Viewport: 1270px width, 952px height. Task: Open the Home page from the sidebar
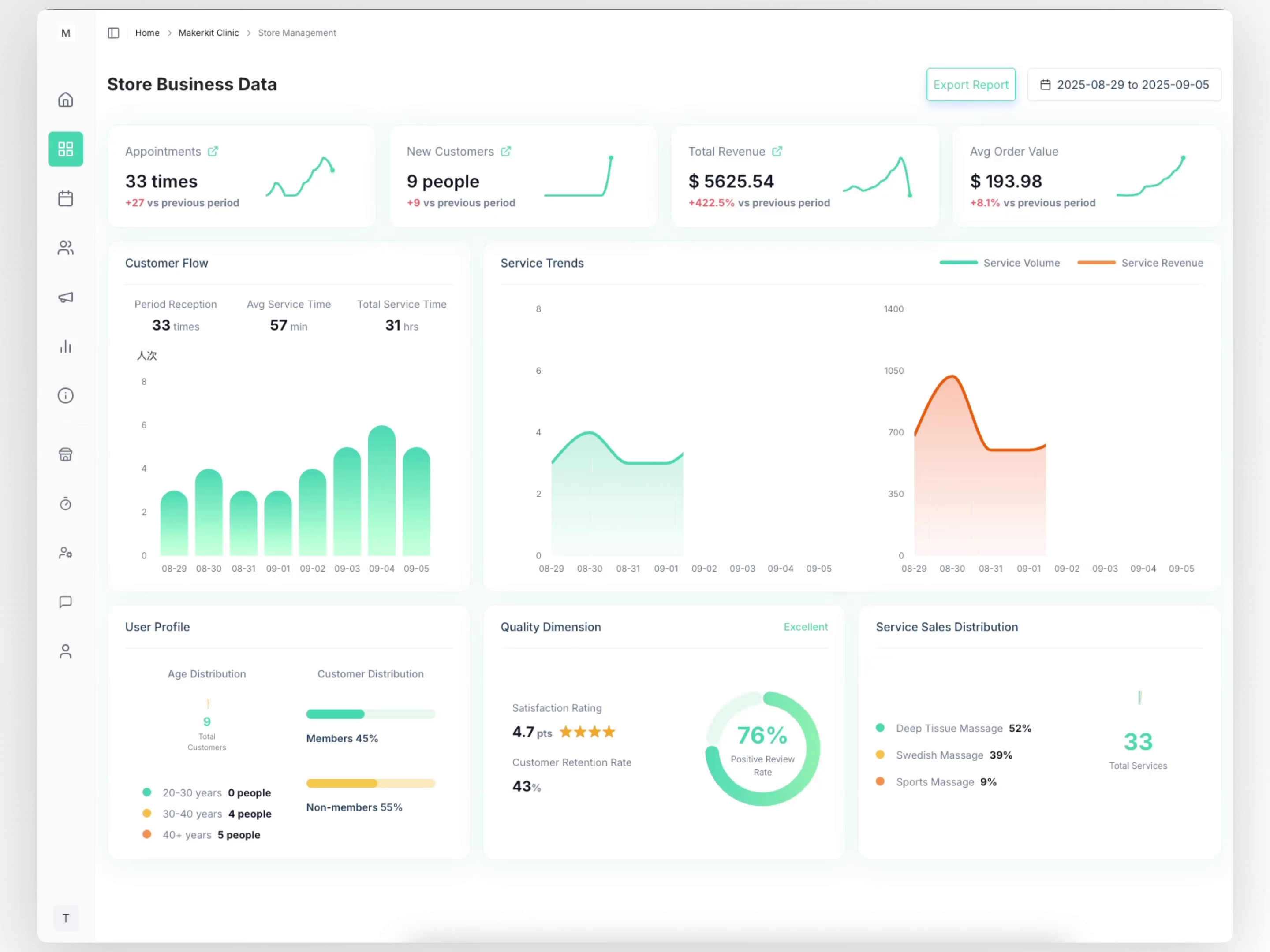65,99
